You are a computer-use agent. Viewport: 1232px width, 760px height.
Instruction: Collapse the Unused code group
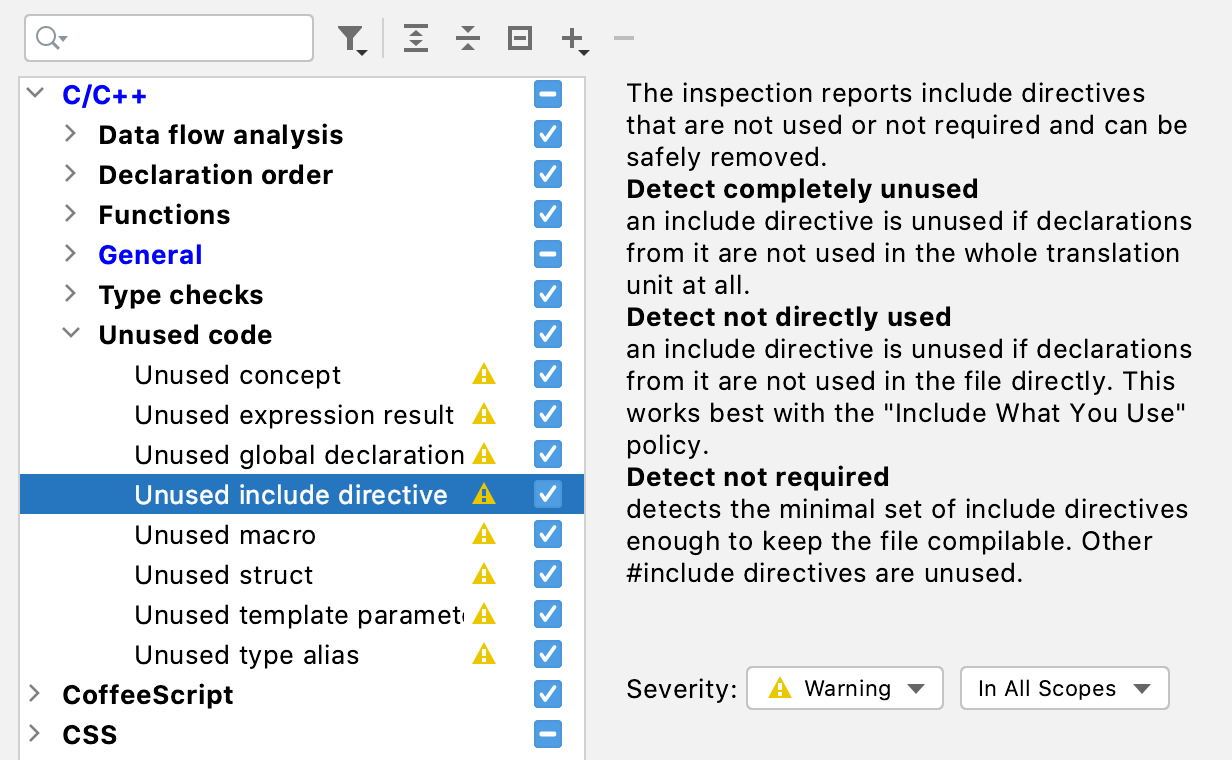(70, 334)
